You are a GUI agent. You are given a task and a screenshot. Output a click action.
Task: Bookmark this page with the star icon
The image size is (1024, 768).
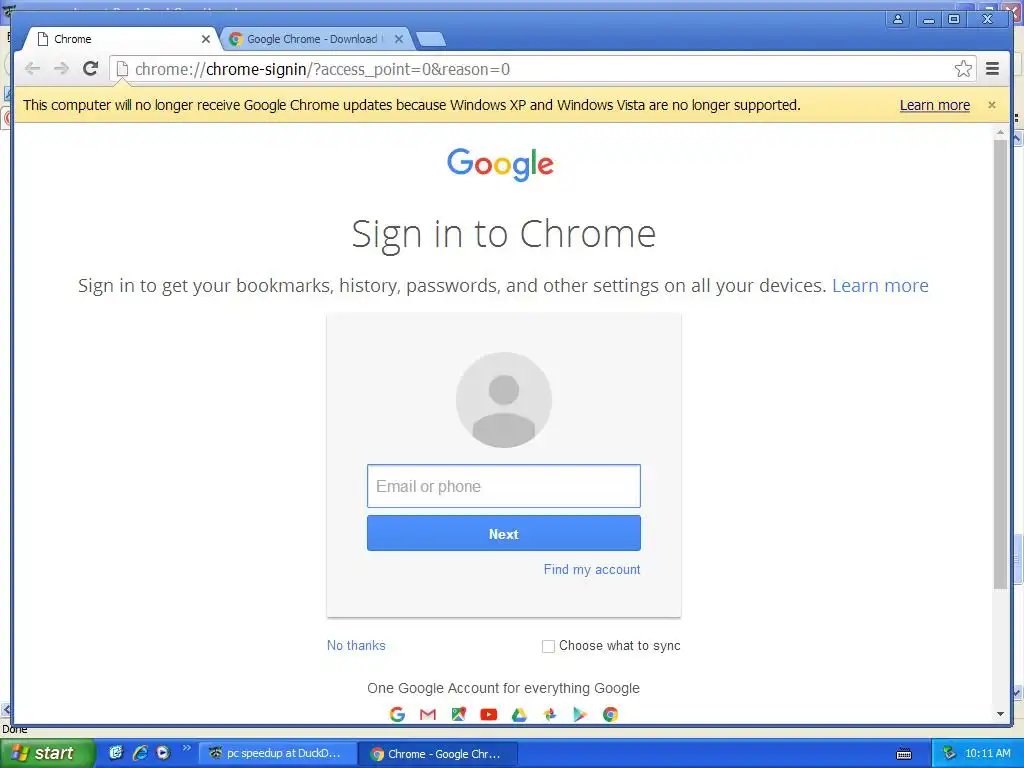[x=963, y=69]
